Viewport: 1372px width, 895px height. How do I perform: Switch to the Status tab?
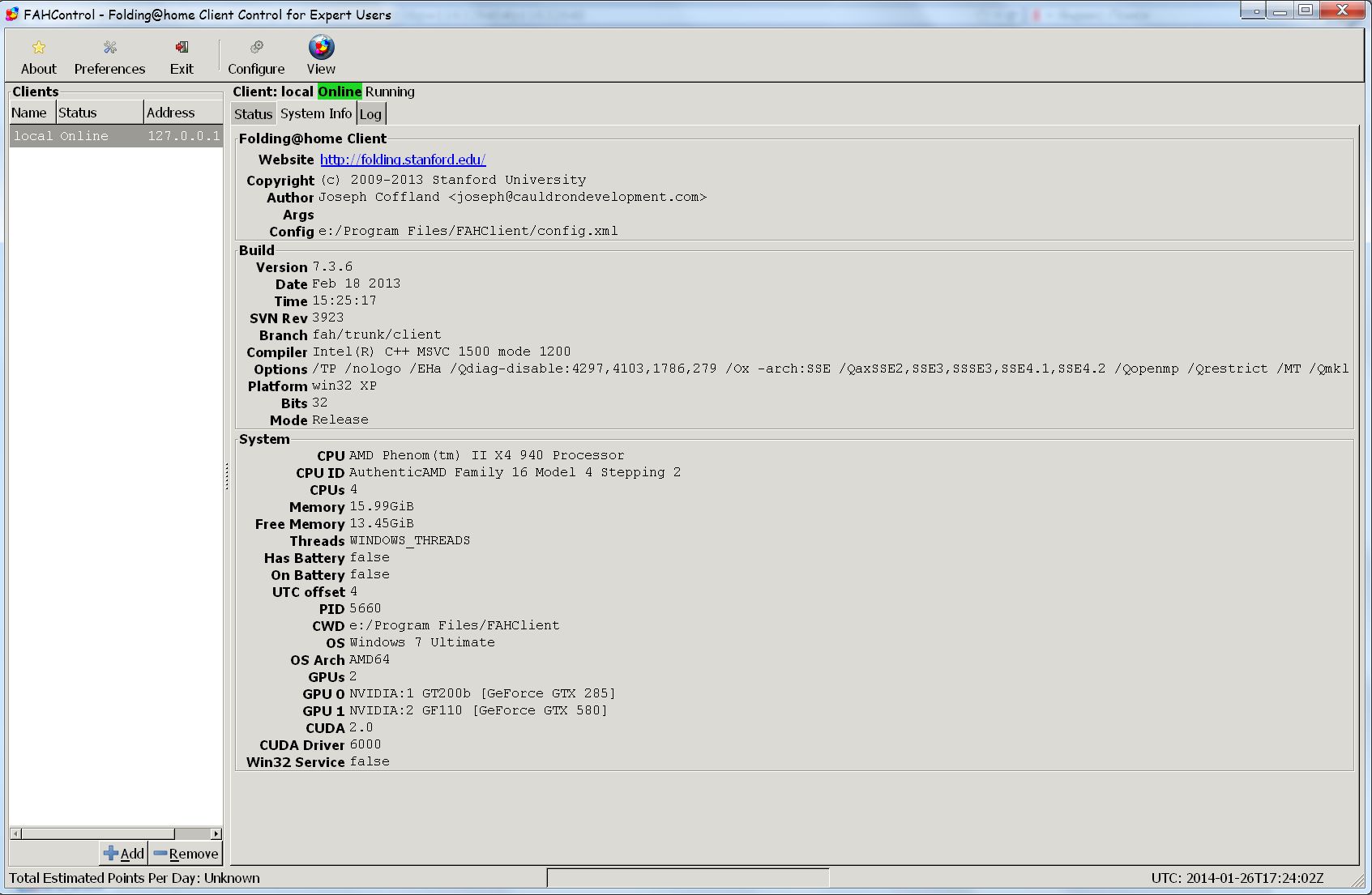253,114
